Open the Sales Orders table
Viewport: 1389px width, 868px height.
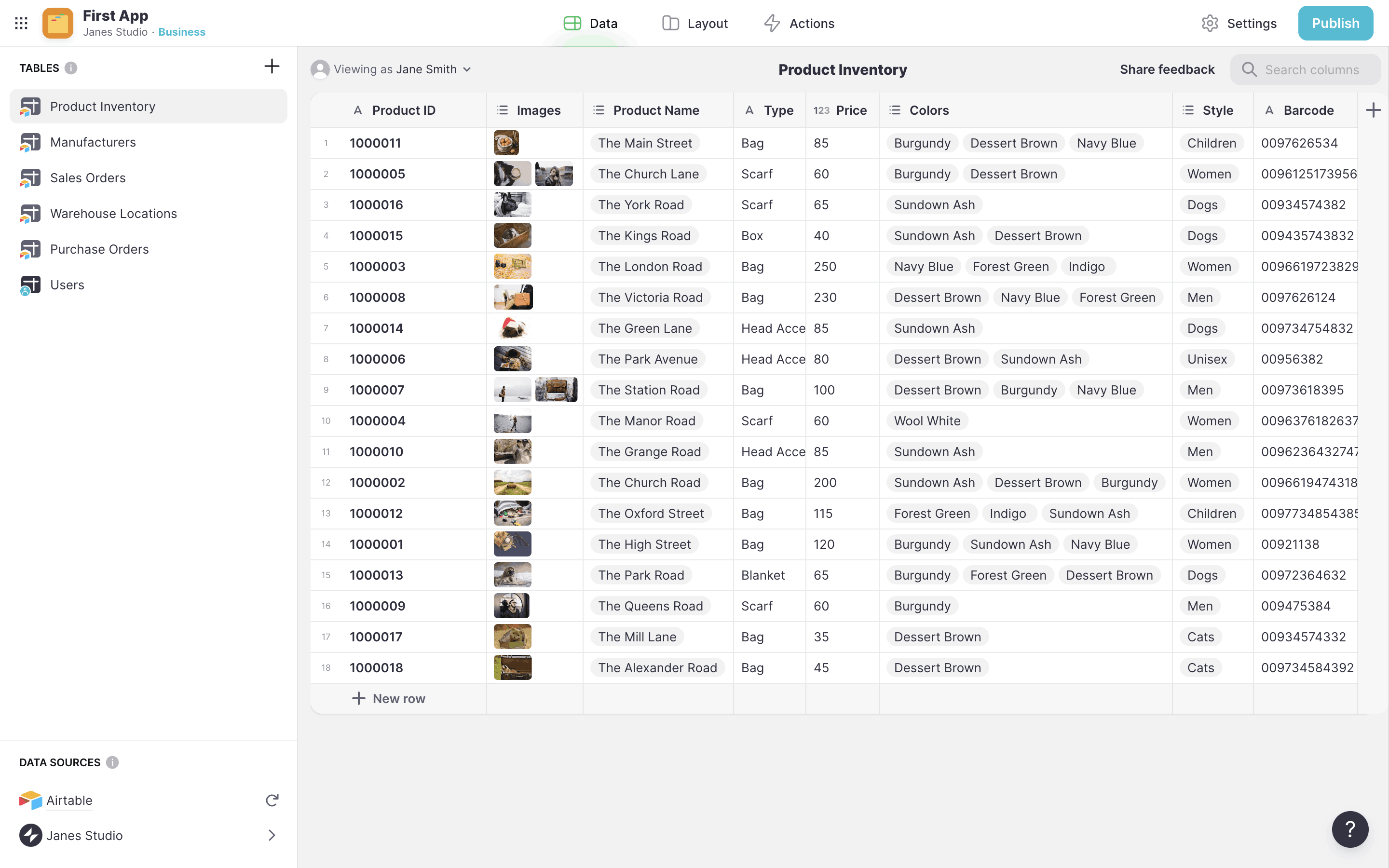click(x=88, y=178)
